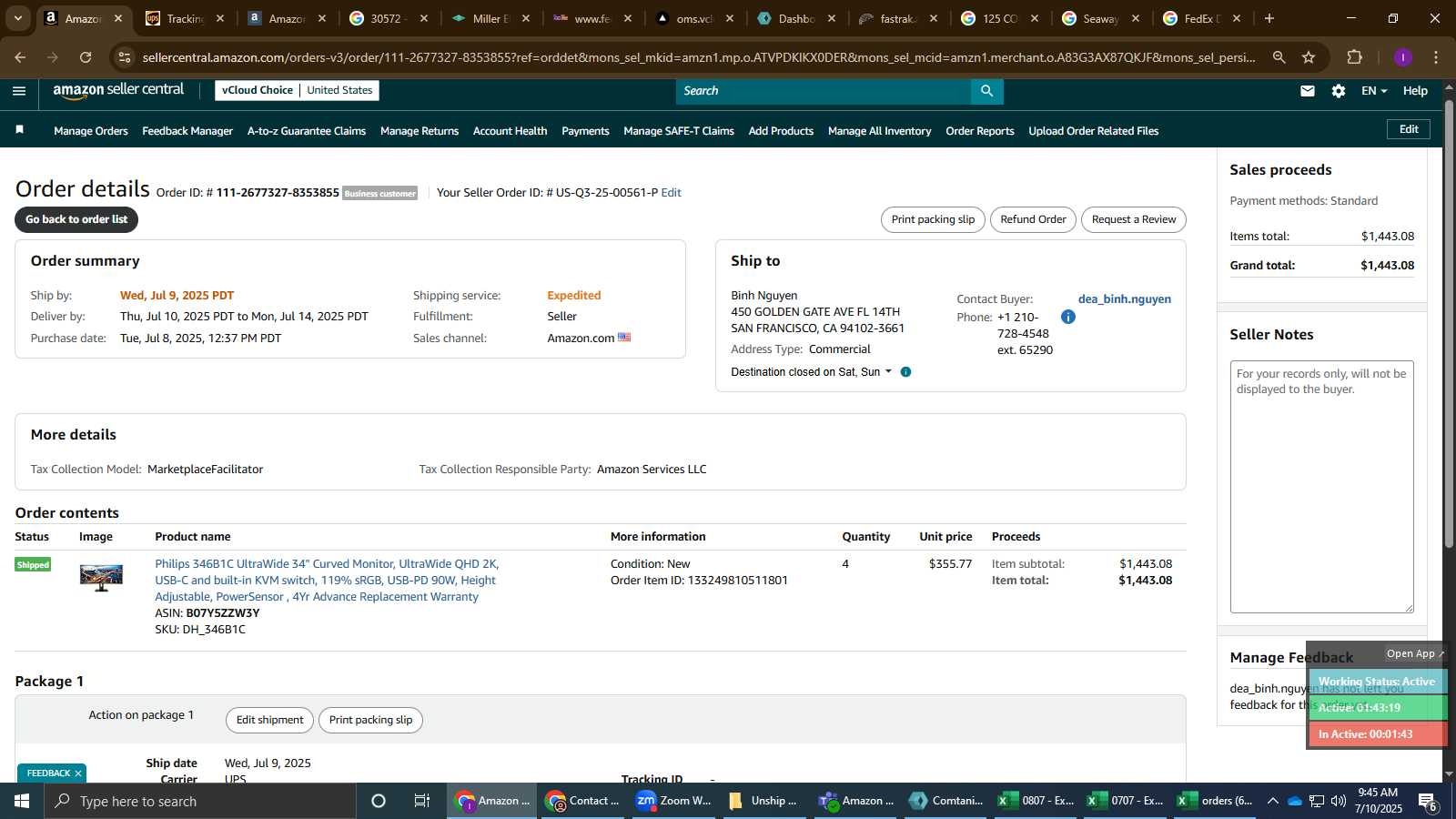Open Chrome three-dot menu
Screen dimensions: 1456x819
tap(1436, 57)
